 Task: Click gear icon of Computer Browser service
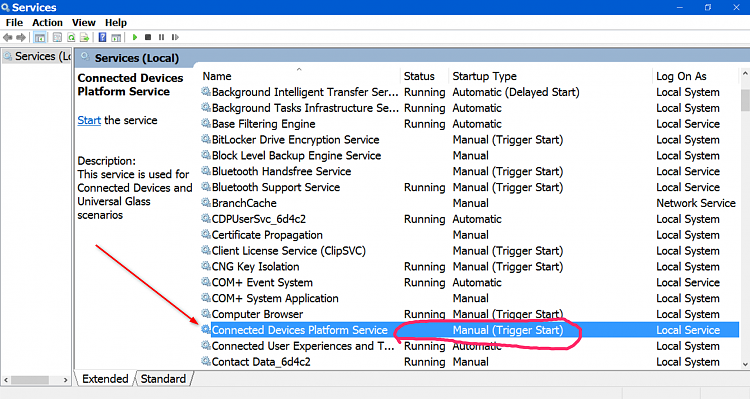[206, 314]
